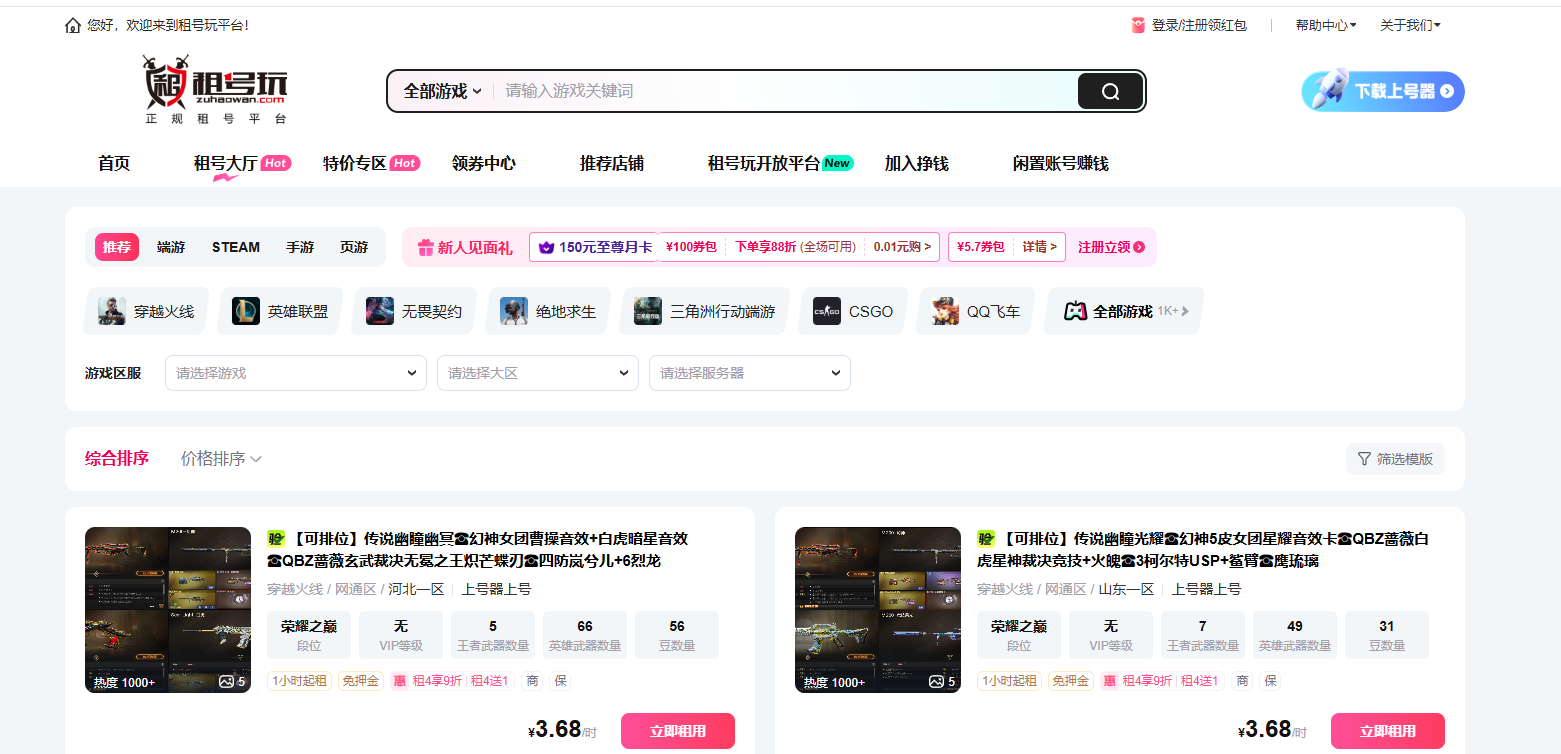Open the 筛选模版 filter panel
This screenshot has height=754, width=1561.
(1395, 459)
